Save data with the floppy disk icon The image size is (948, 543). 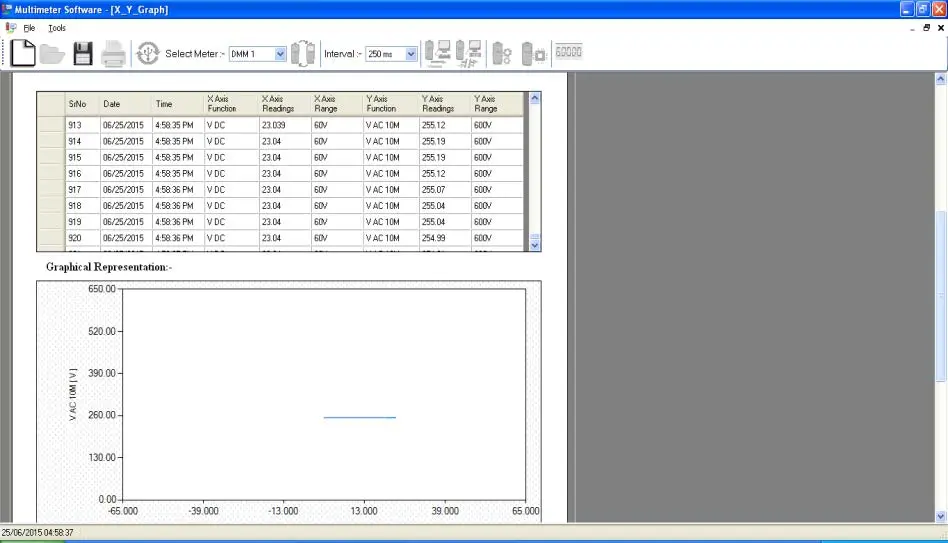[x=83, y=54]
